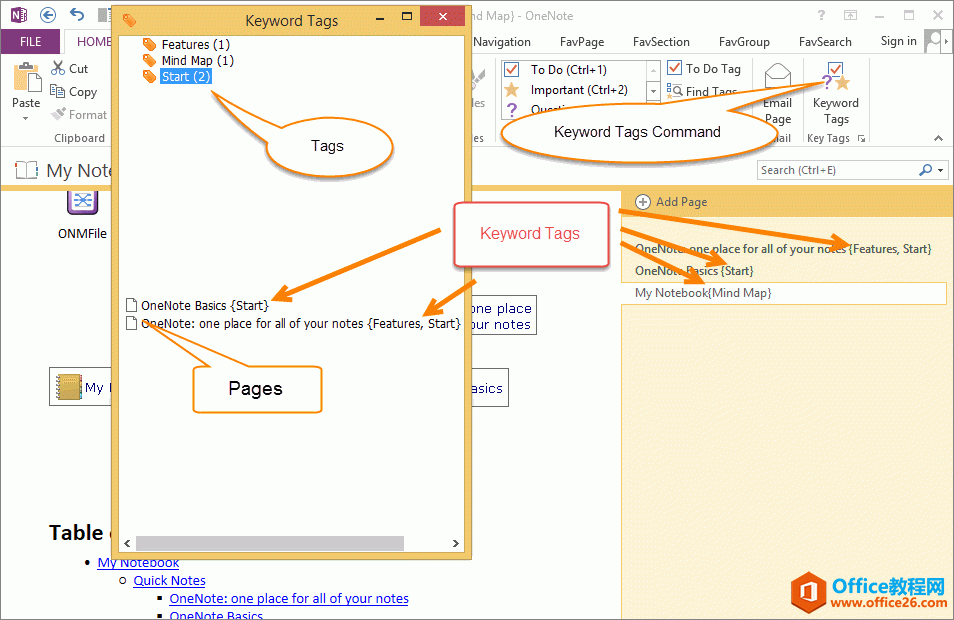Viewport: 954px width, 620px height.
Task: Click Sign in link
Action: (898, 41)
